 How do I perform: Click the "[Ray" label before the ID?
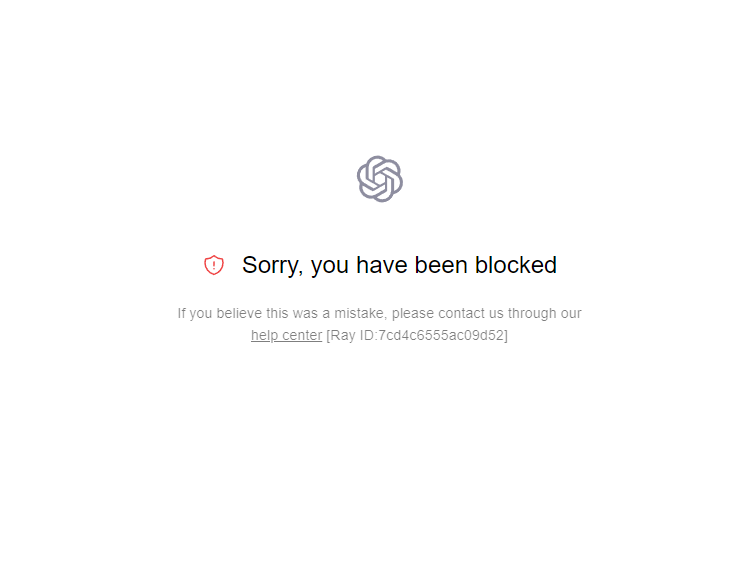(341, 335)
